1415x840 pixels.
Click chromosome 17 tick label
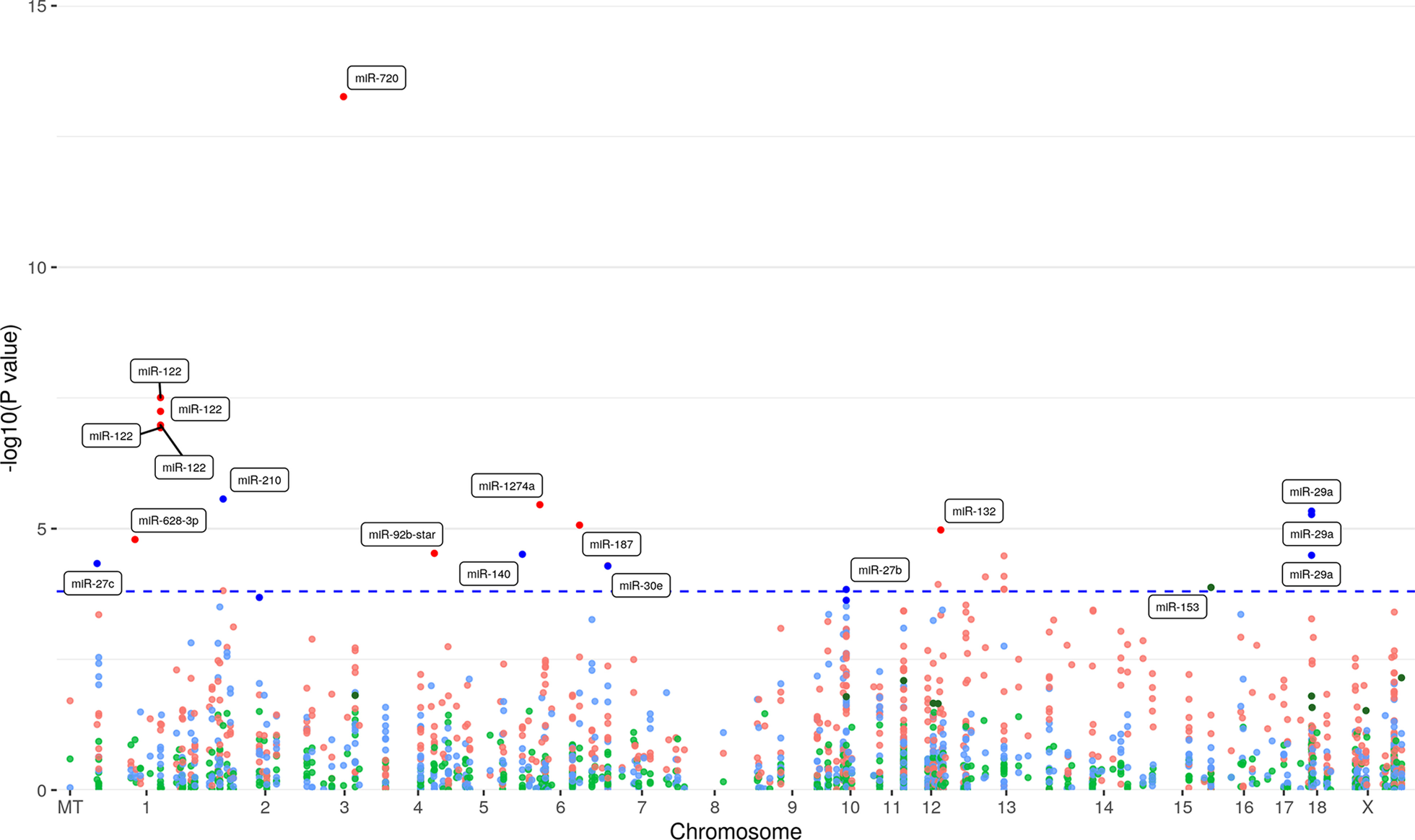pyautogui.click(x=1284, y=808)
